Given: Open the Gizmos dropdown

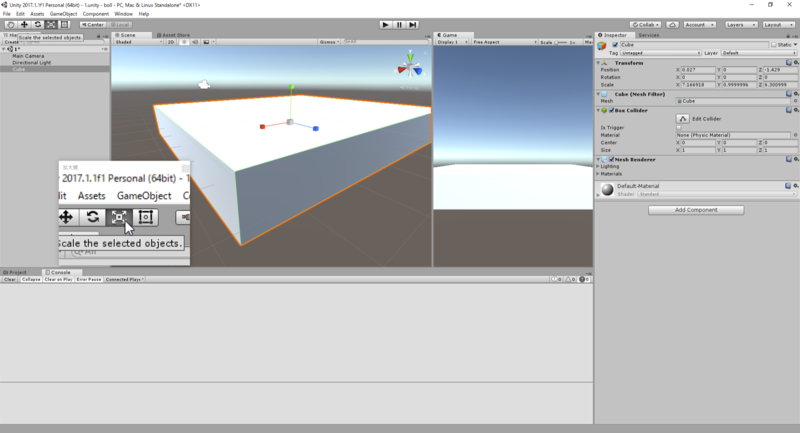Looking at the screenshot, I should coord(329,42).
